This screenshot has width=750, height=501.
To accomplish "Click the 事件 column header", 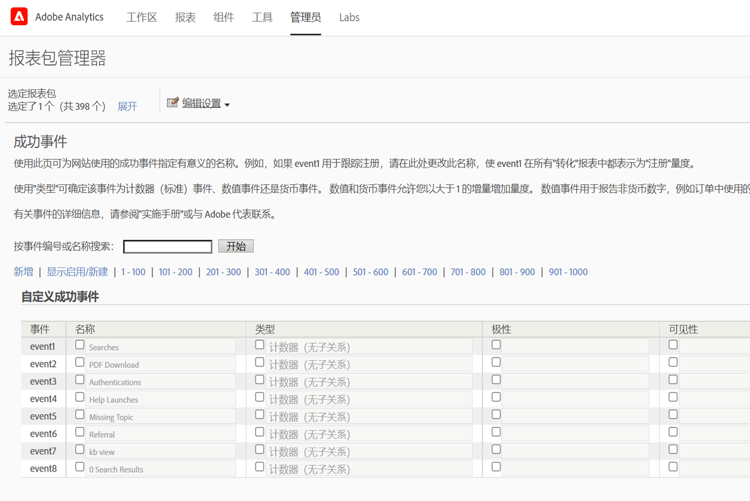I will click(40, 329).
